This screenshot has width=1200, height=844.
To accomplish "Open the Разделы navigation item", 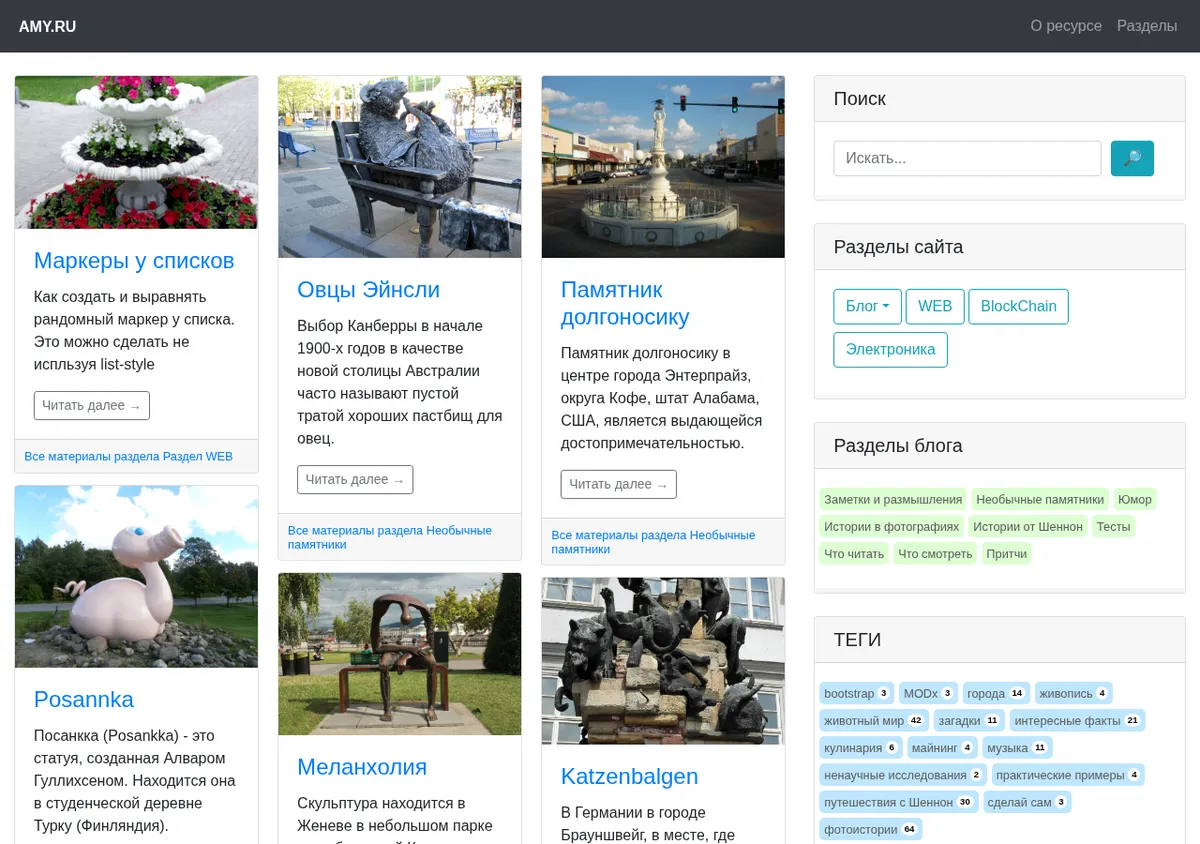I will click(x=1147, y=26).
